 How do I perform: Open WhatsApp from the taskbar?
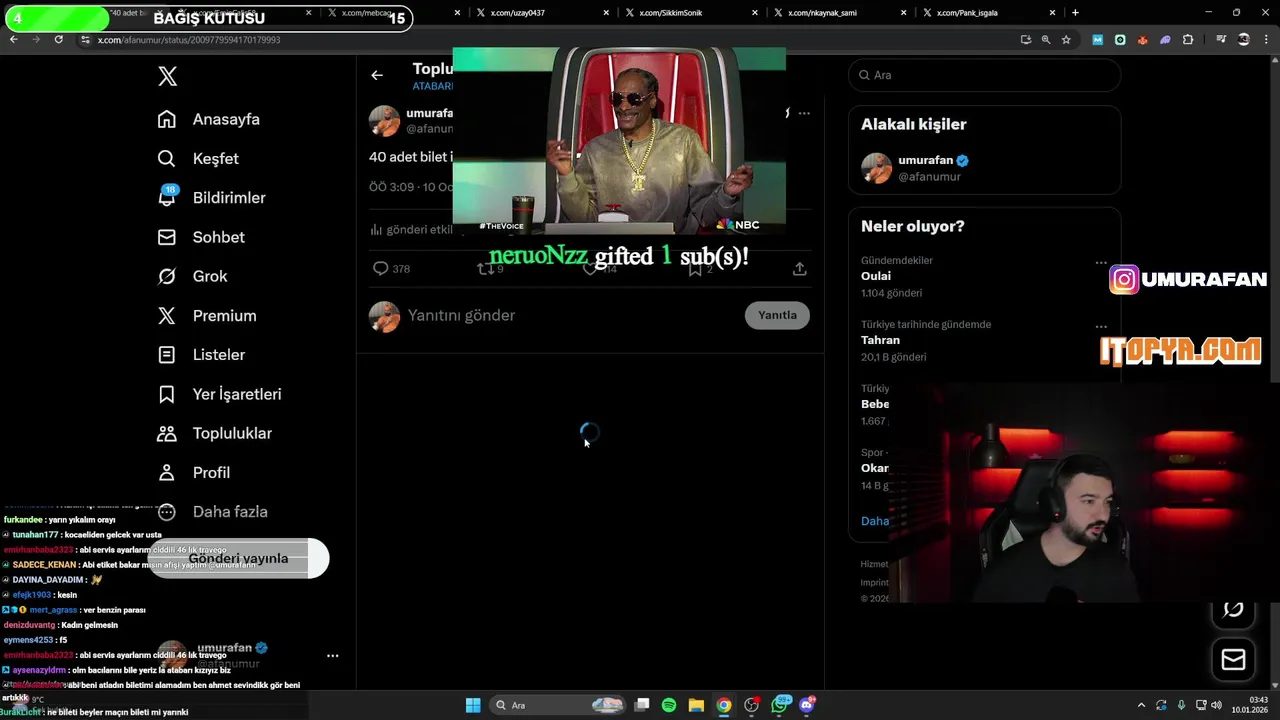pos(779,705)
